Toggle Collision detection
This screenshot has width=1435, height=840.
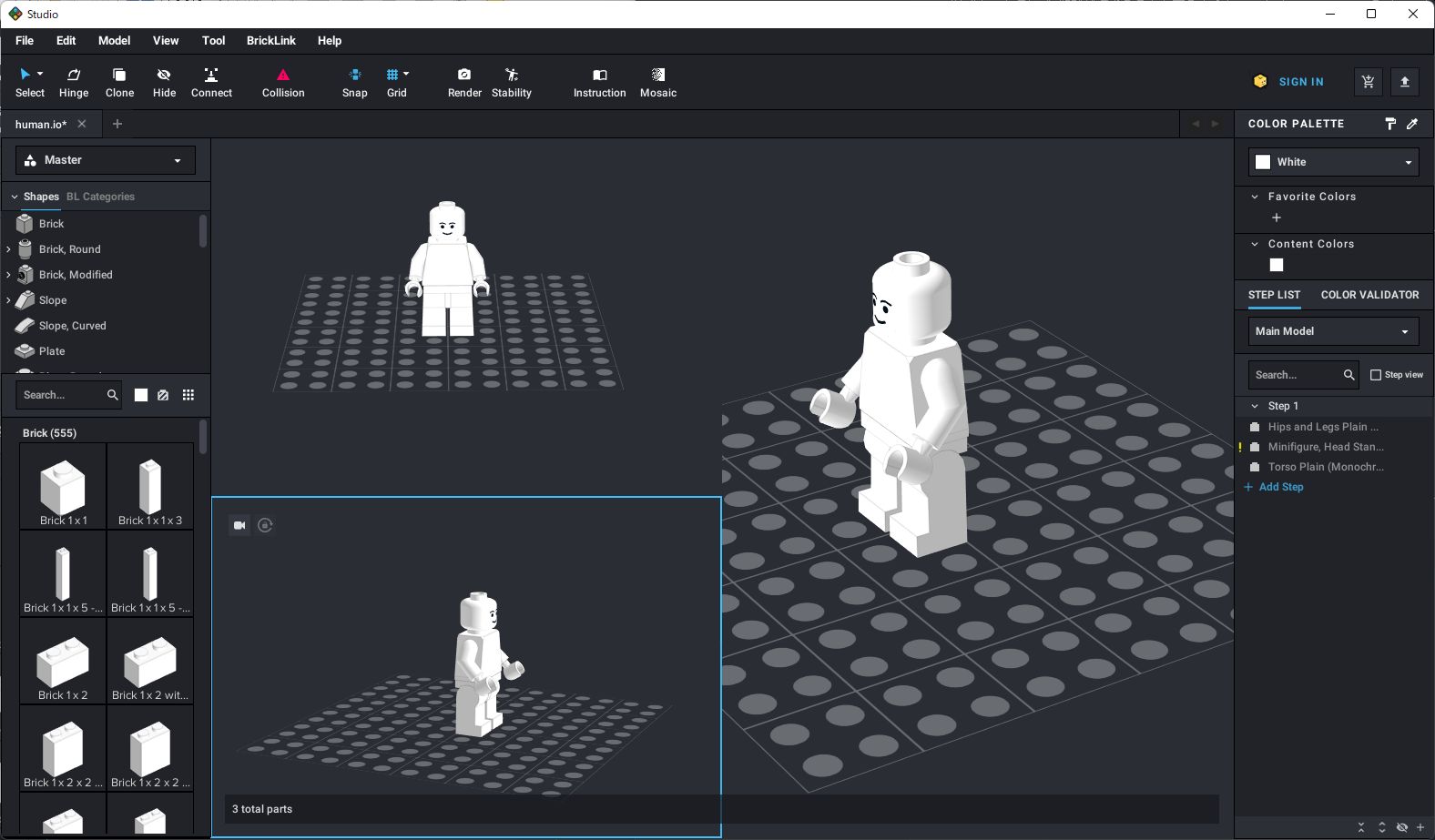pyautogui.click(x=283, y=82)
